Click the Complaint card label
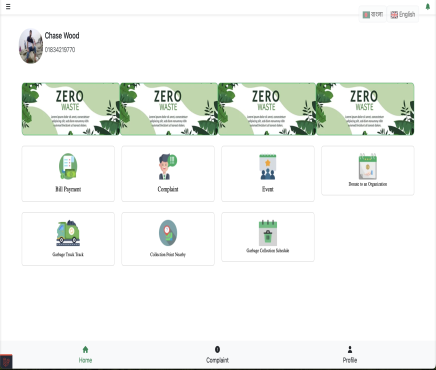This screenshot has width=436, height=370. point(168,189)
